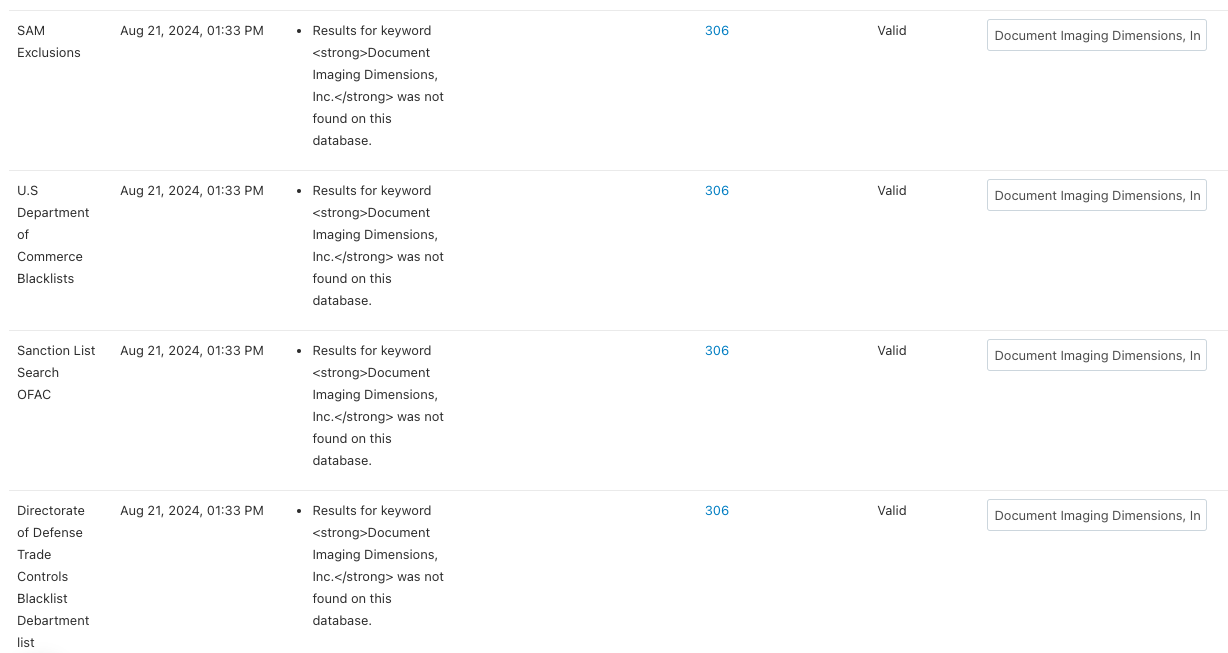Open the 306 link in Sanction List OFAC row
This screenshot has width=1228, height=653.
[717, 351]
